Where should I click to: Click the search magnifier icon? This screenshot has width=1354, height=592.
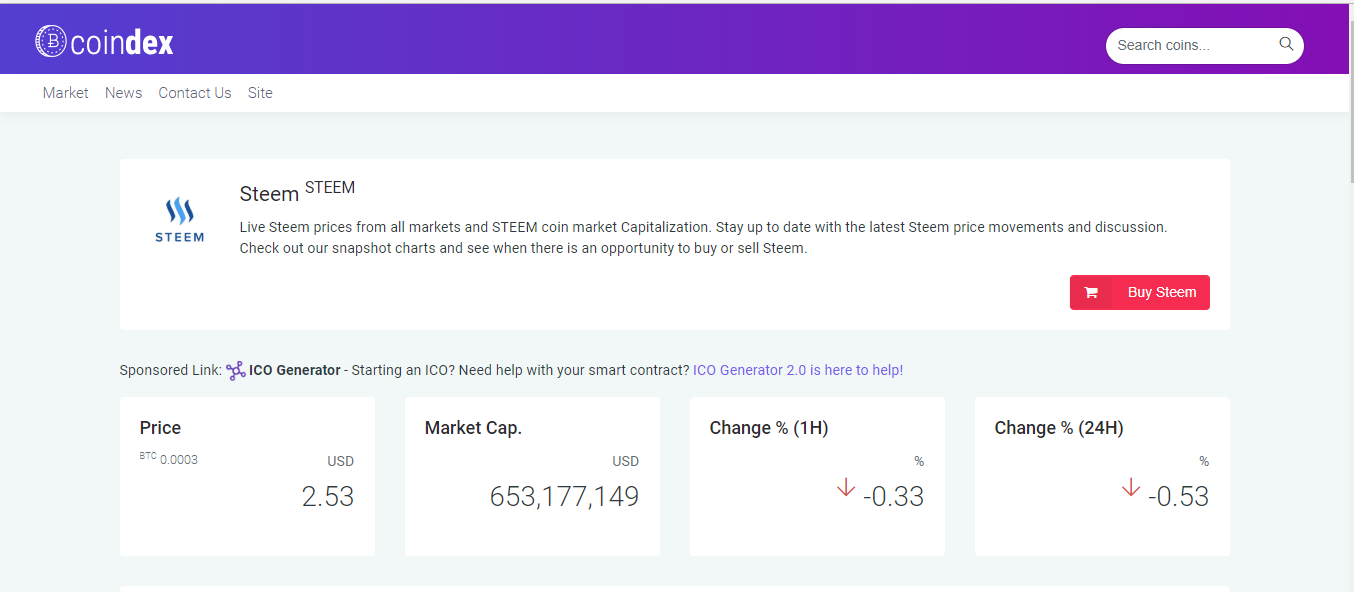pos(1286,44)
